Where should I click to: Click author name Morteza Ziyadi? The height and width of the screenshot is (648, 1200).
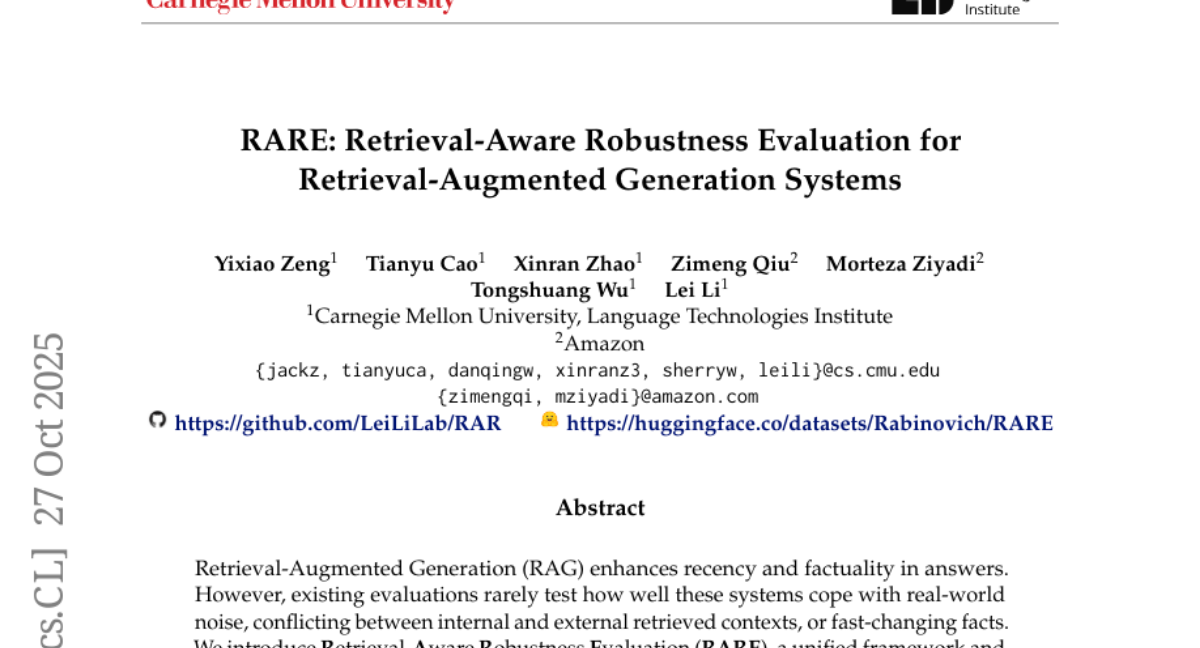point(901,264)
